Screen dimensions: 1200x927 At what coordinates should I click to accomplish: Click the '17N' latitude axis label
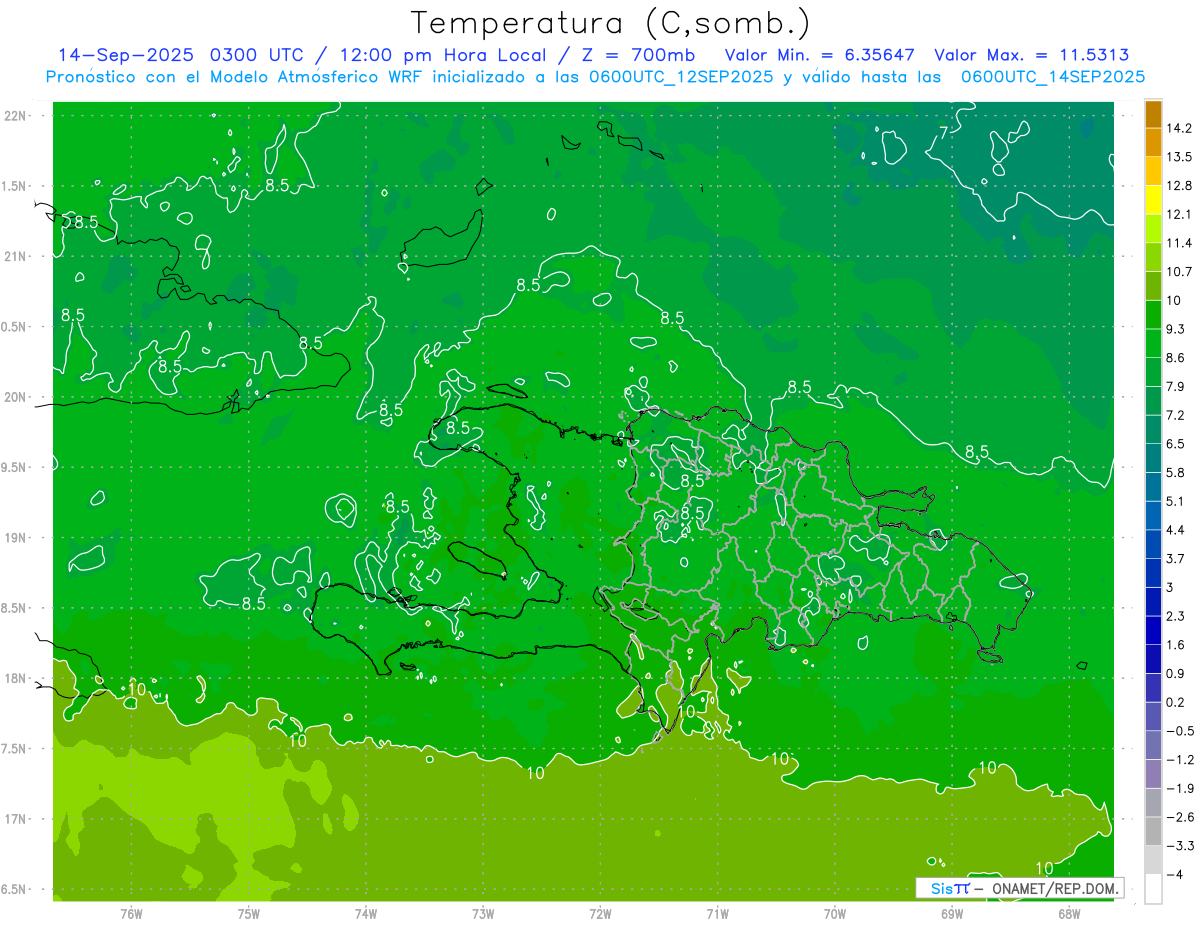tap(17, 819)
